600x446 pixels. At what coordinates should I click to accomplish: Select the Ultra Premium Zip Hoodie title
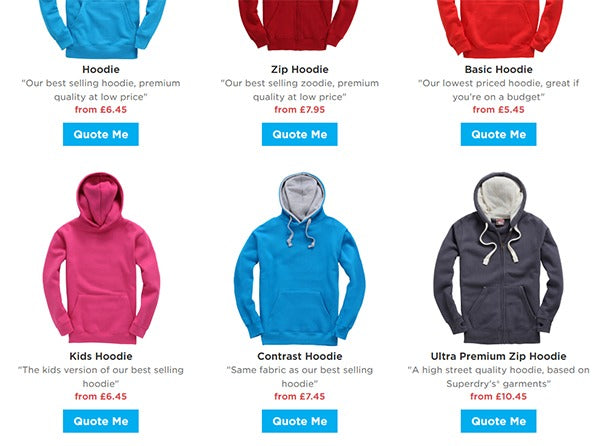499,356
